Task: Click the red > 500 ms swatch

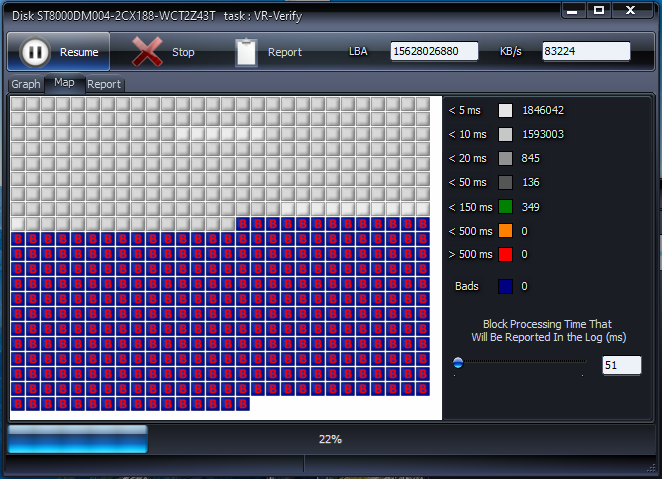Action: pyautogui.click(x=505, y=254)
